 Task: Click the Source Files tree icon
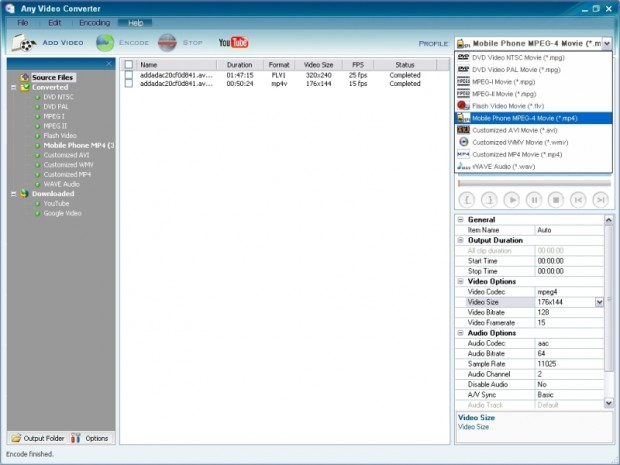coord(25,78)
